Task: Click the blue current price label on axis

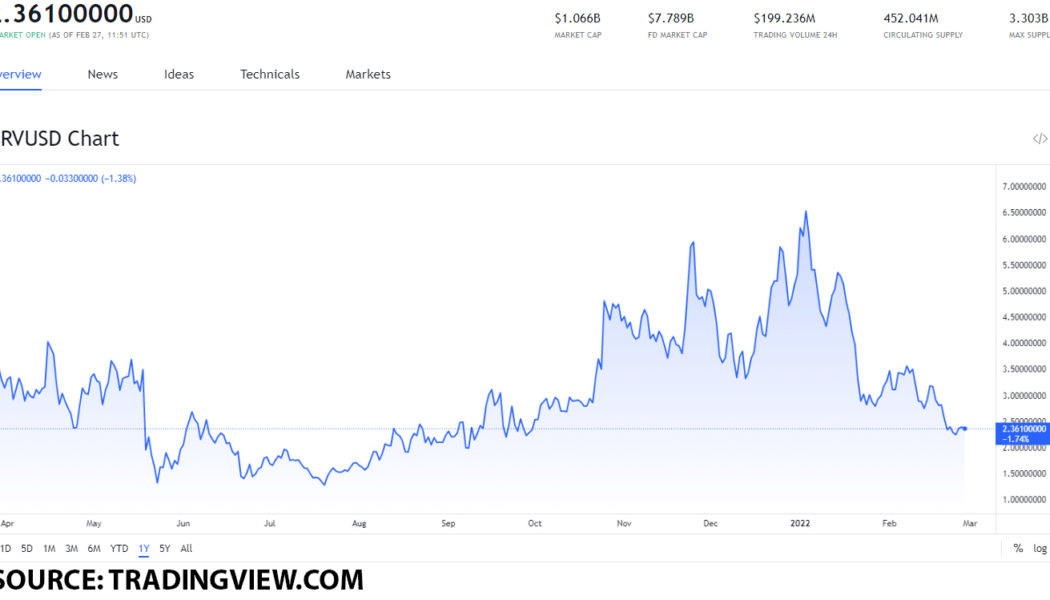Action: 1023,433
